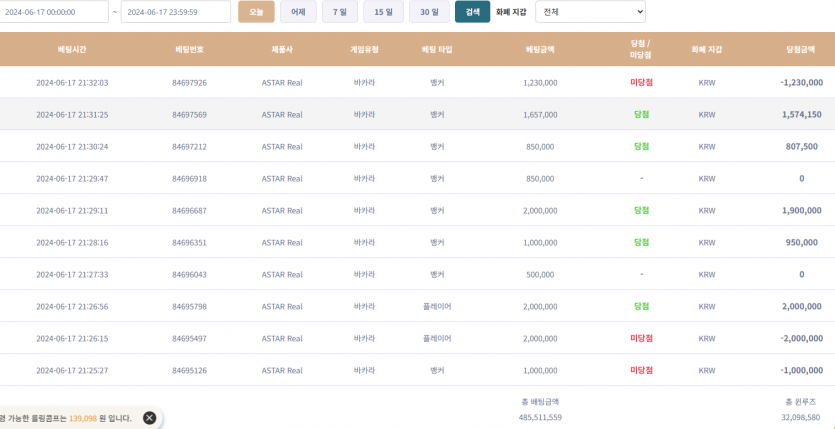Click the winning amount 807,500
835x429 pixels.
tap(801, 146)
